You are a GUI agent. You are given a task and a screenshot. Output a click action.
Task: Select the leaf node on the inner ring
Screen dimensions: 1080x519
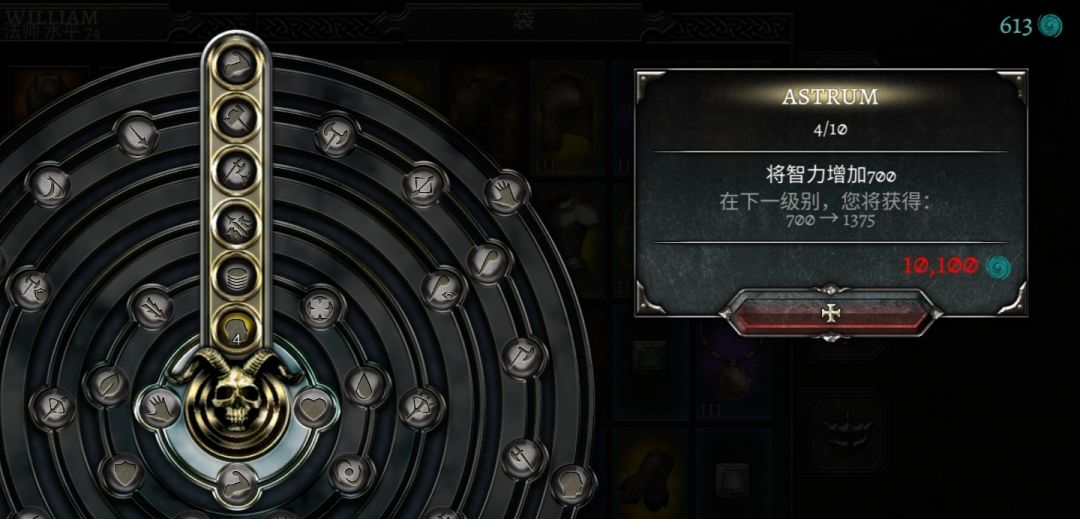[x=107, y=385]
